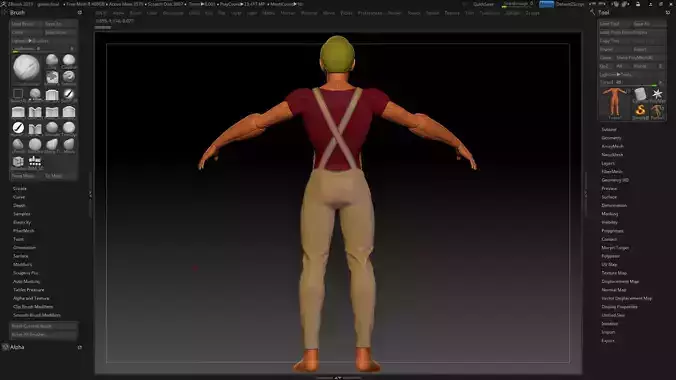Toggle the Menus button in title bar

546,4
